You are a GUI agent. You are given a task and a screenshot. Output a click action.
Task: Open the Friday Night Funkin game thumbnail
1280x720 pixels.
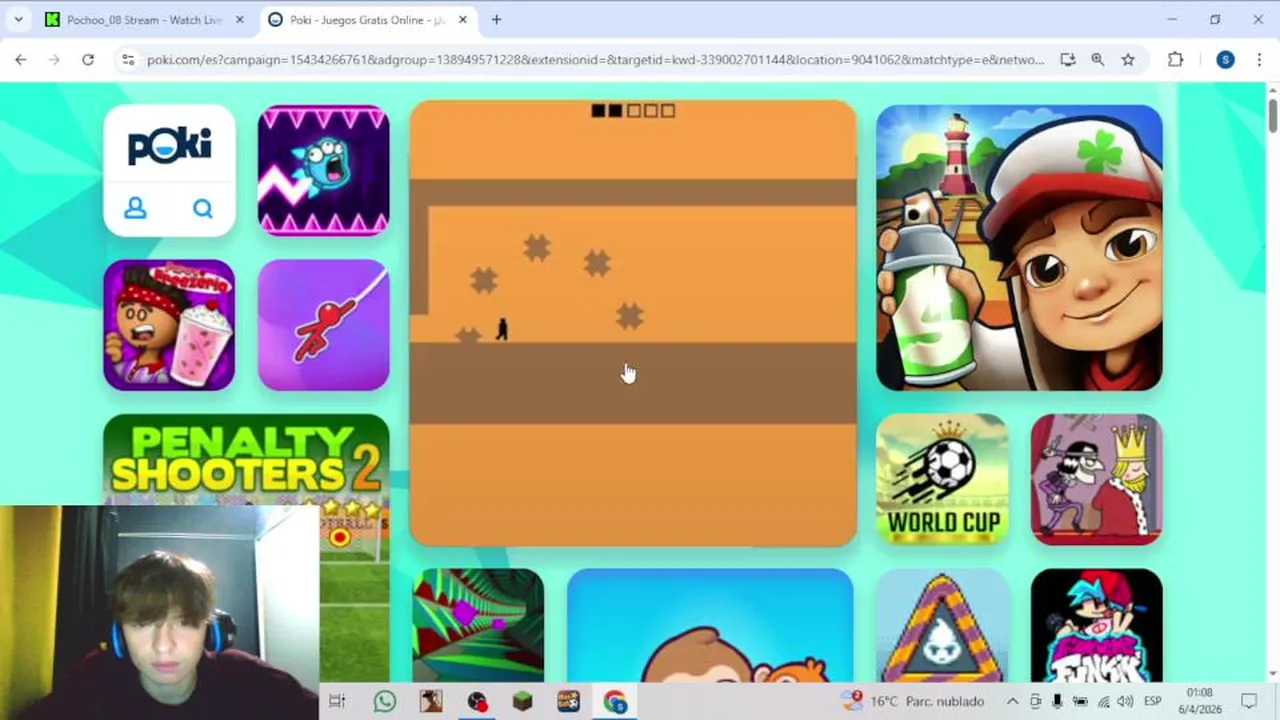coord(1096,625)
